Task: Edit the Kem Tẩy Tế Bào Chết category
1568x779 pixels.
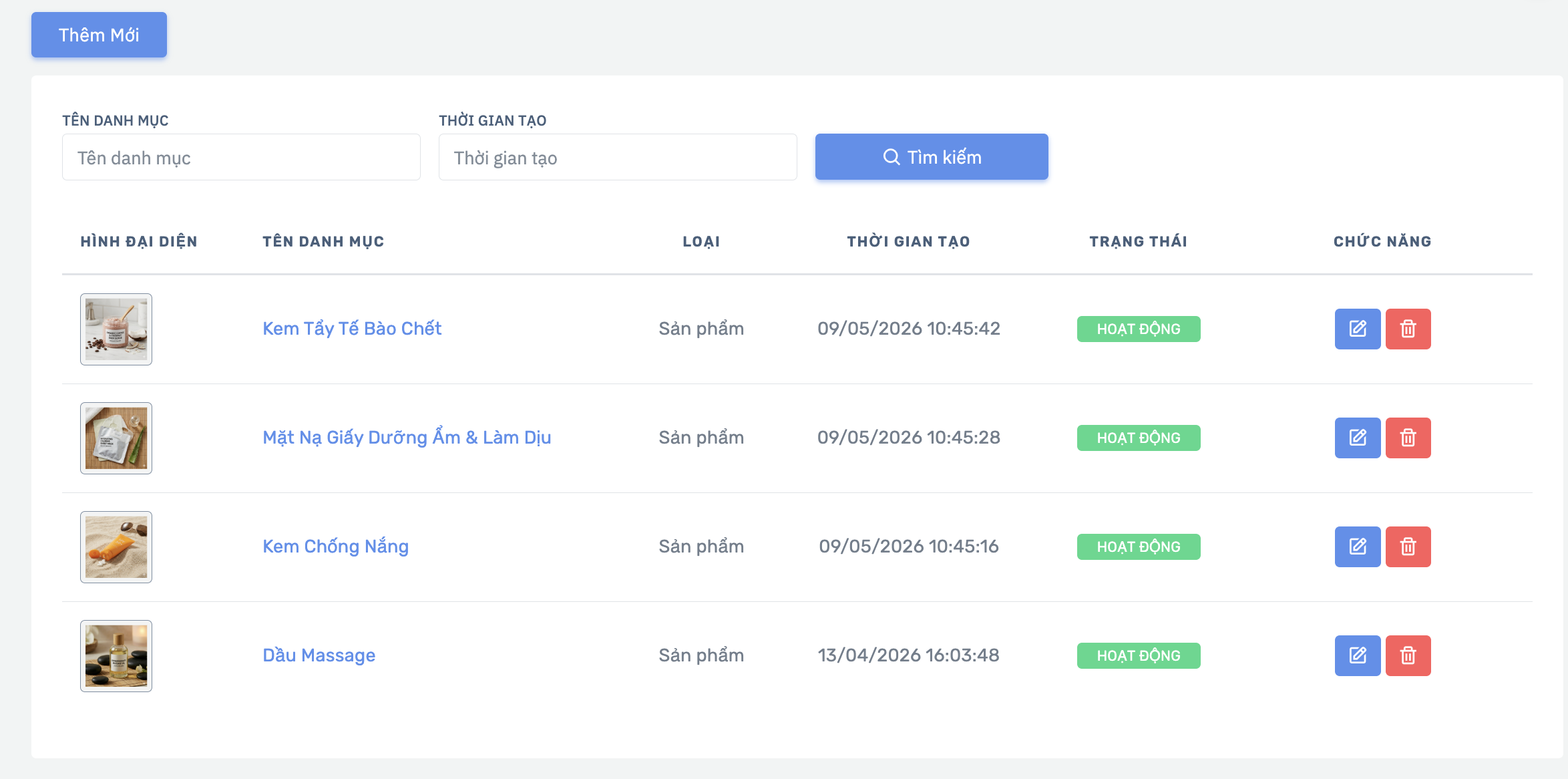Action: (1358, 329)
